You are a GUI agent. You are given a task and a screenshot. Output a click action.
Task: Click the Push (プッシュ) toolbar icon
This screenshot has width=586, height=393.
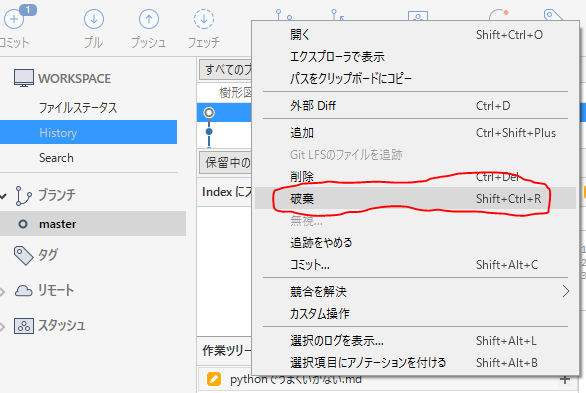[149, 19]
